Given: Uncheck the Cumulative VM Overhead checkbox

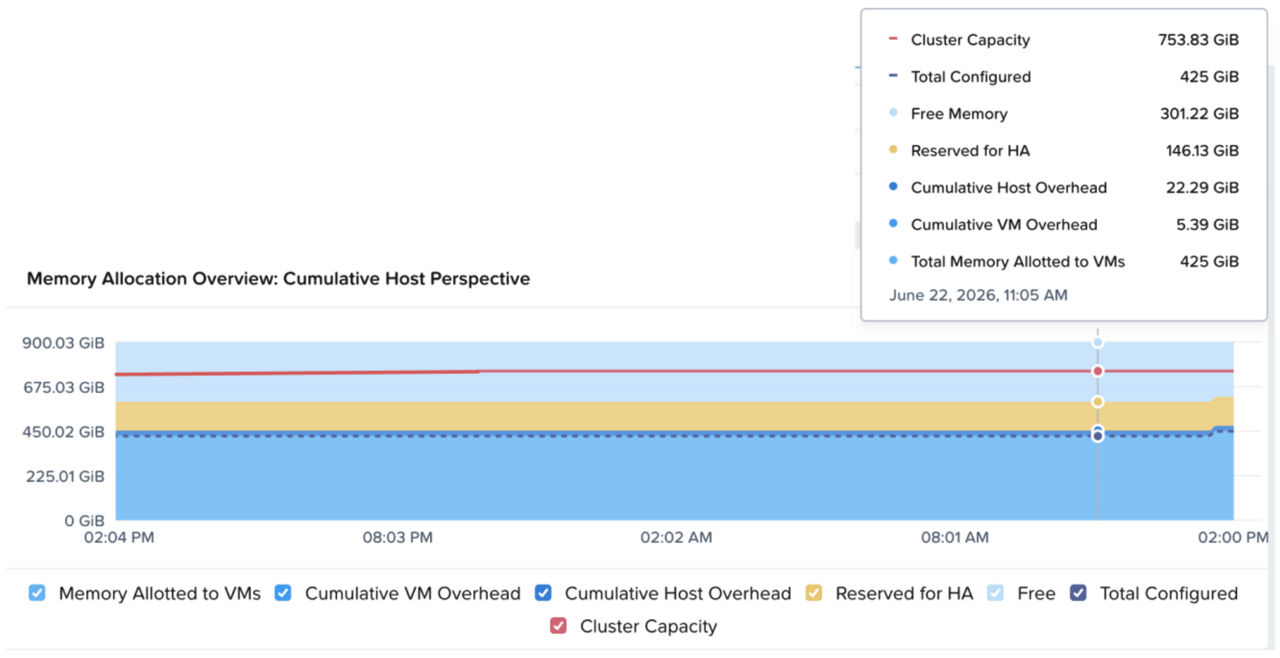Looking at the screenshot, I should (x=283, y=593).
